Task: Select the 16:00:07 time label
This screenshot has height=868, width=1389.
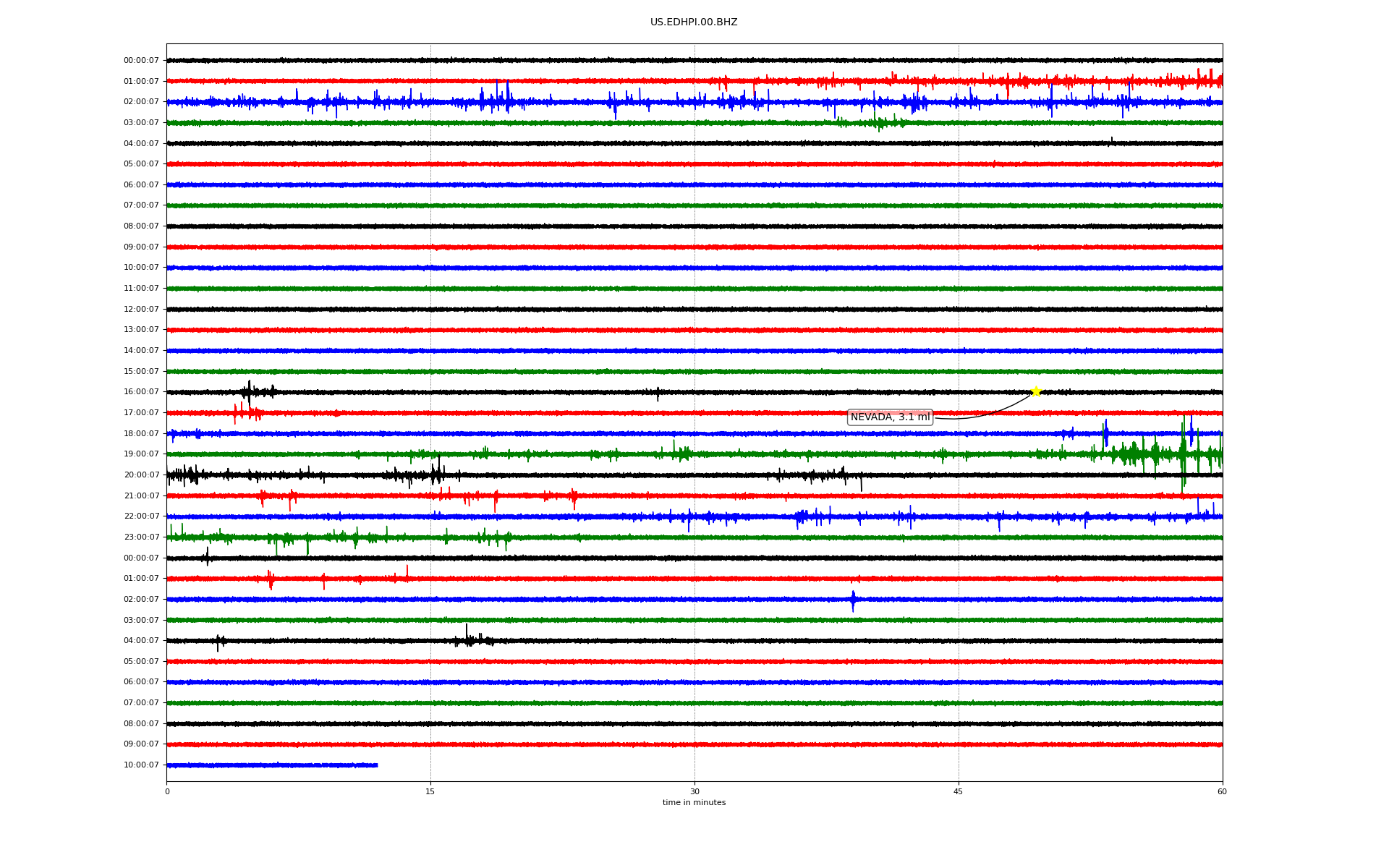Action: coord(141,392)
